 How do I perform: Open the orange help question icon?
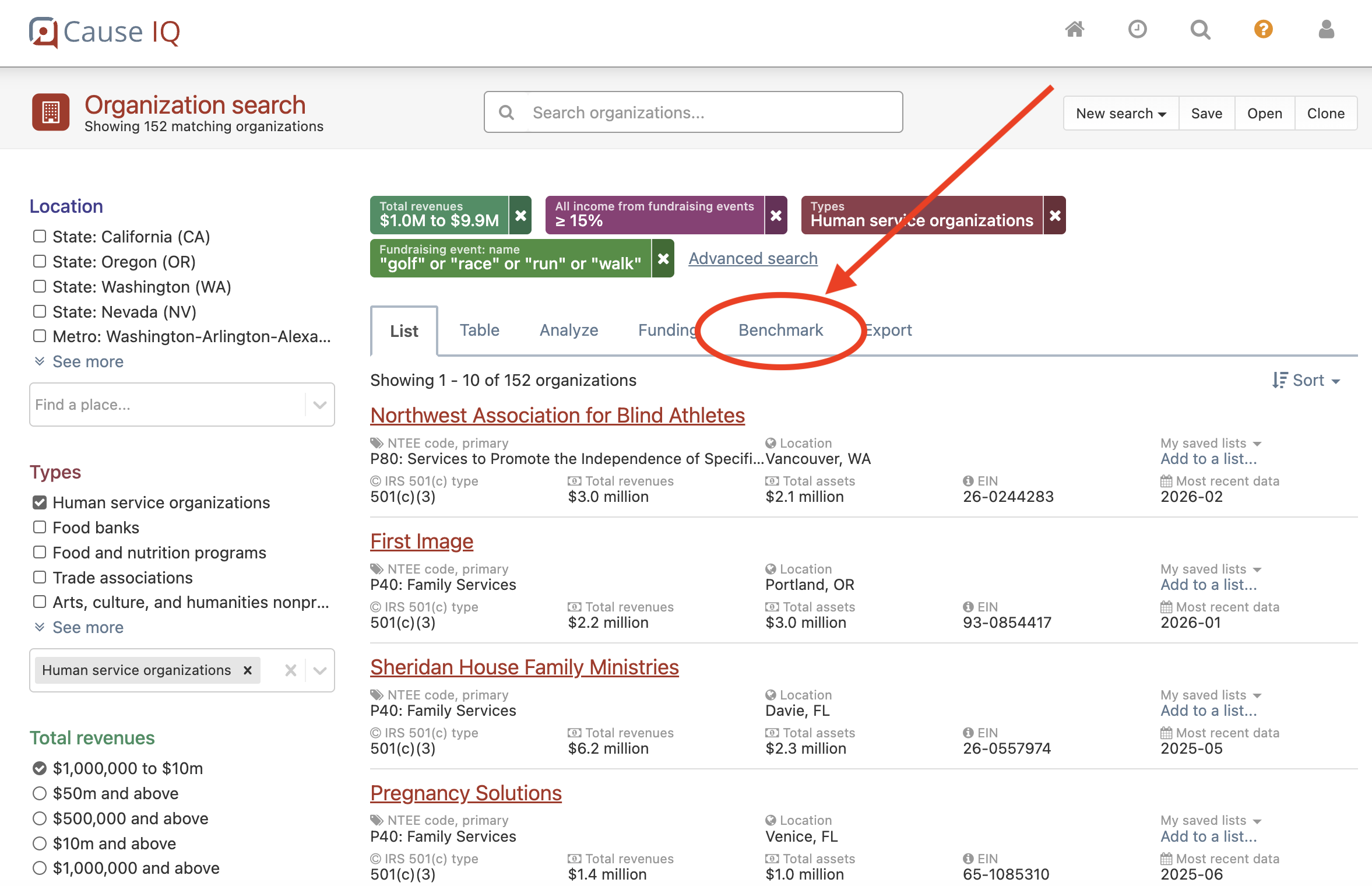click(1263, 29)
